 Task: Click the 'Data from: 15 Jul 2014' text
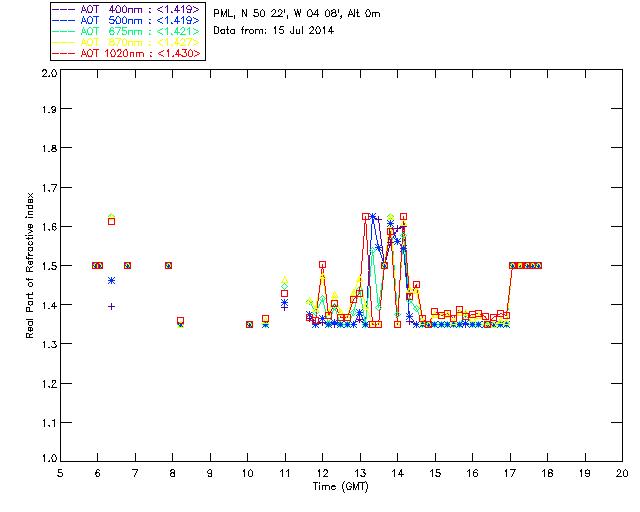[x=273, y=30]
